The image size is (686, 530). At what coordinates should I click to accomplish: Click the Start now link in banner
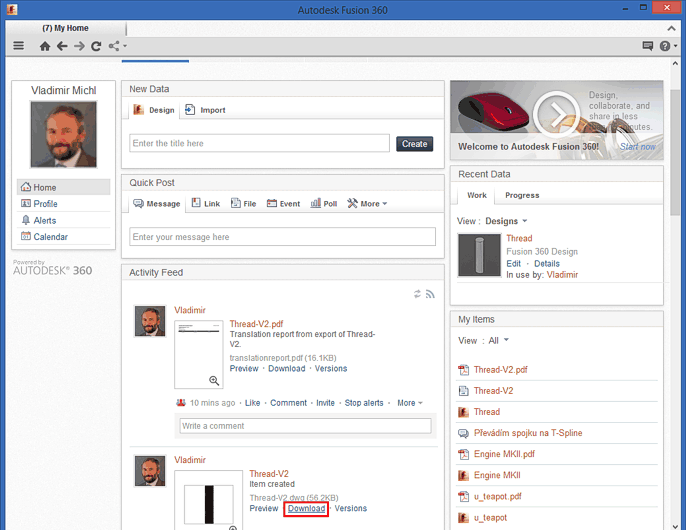click(x=637, y=147)
